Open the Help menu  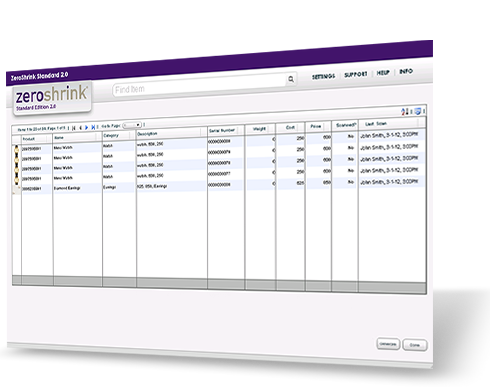pyautogui.click(x=383, y=73)
